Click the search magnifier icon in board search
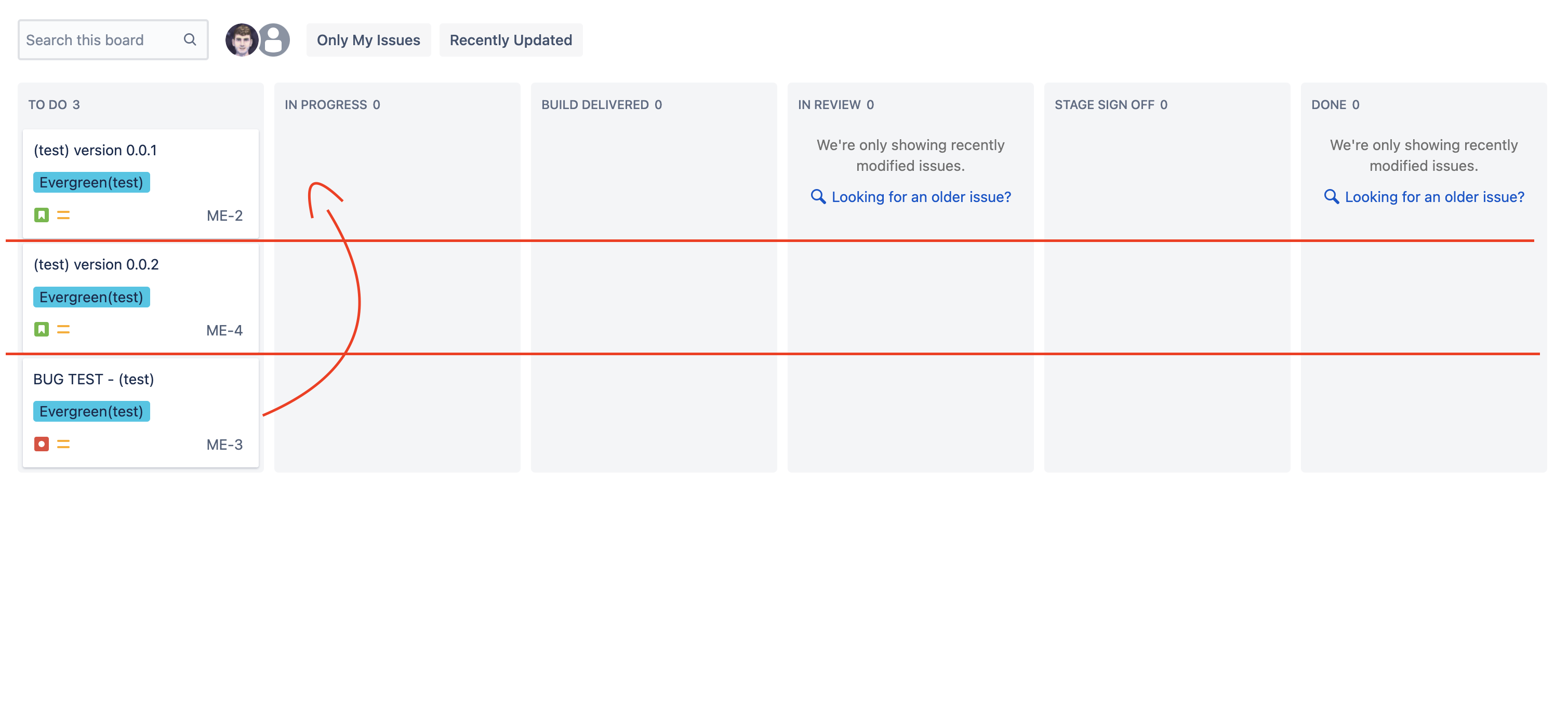1568x726 pixels. [x=190, y=39]
